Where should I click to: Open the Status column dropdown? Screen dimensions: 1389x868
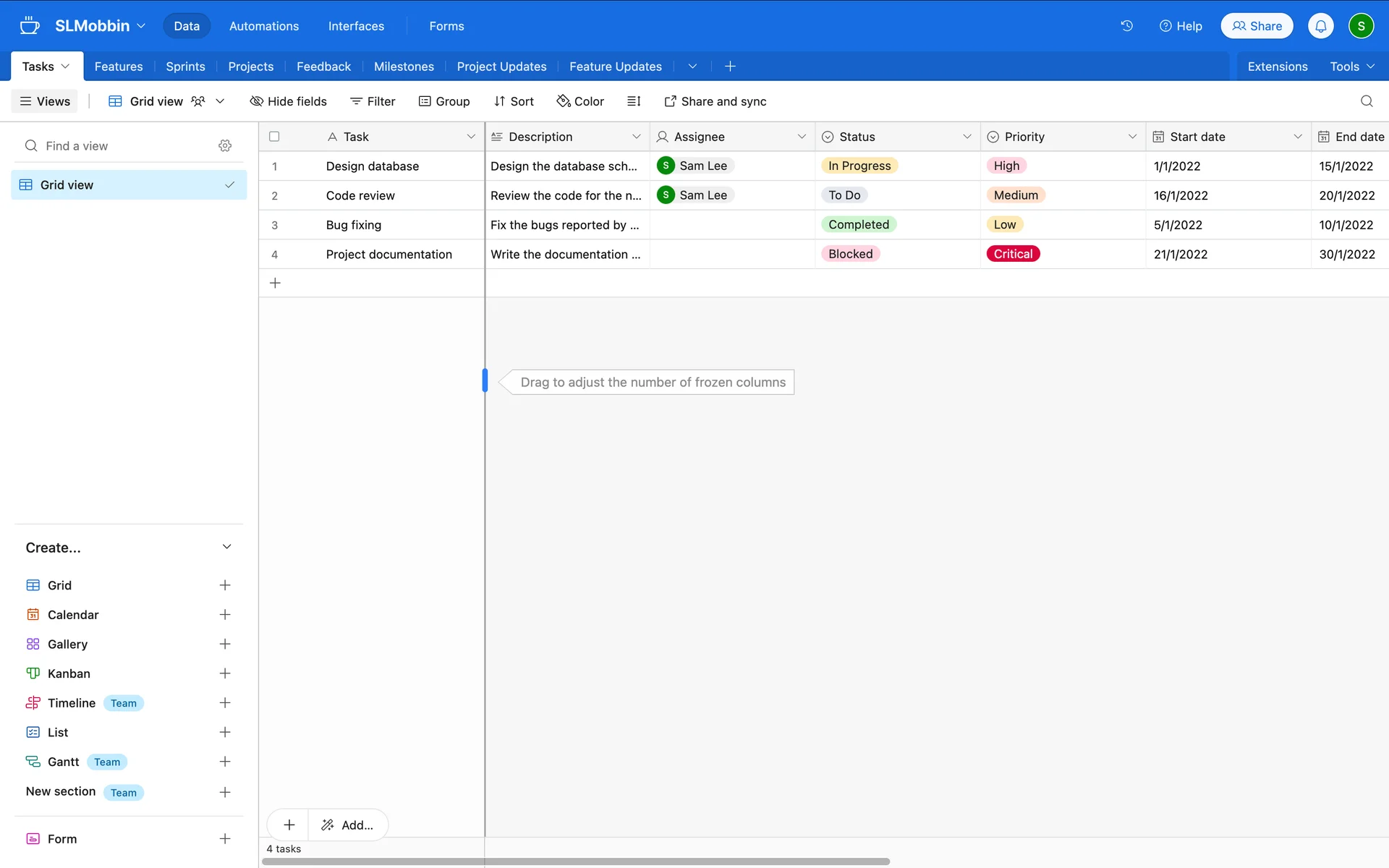click(x=967, y=137)
